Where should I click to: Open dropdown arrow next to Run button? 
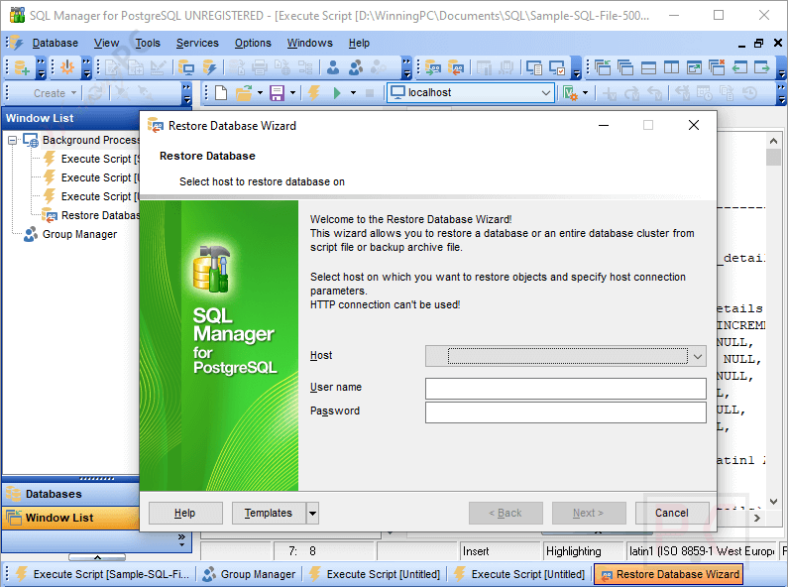pyautogui.click(x=353, y=93)
